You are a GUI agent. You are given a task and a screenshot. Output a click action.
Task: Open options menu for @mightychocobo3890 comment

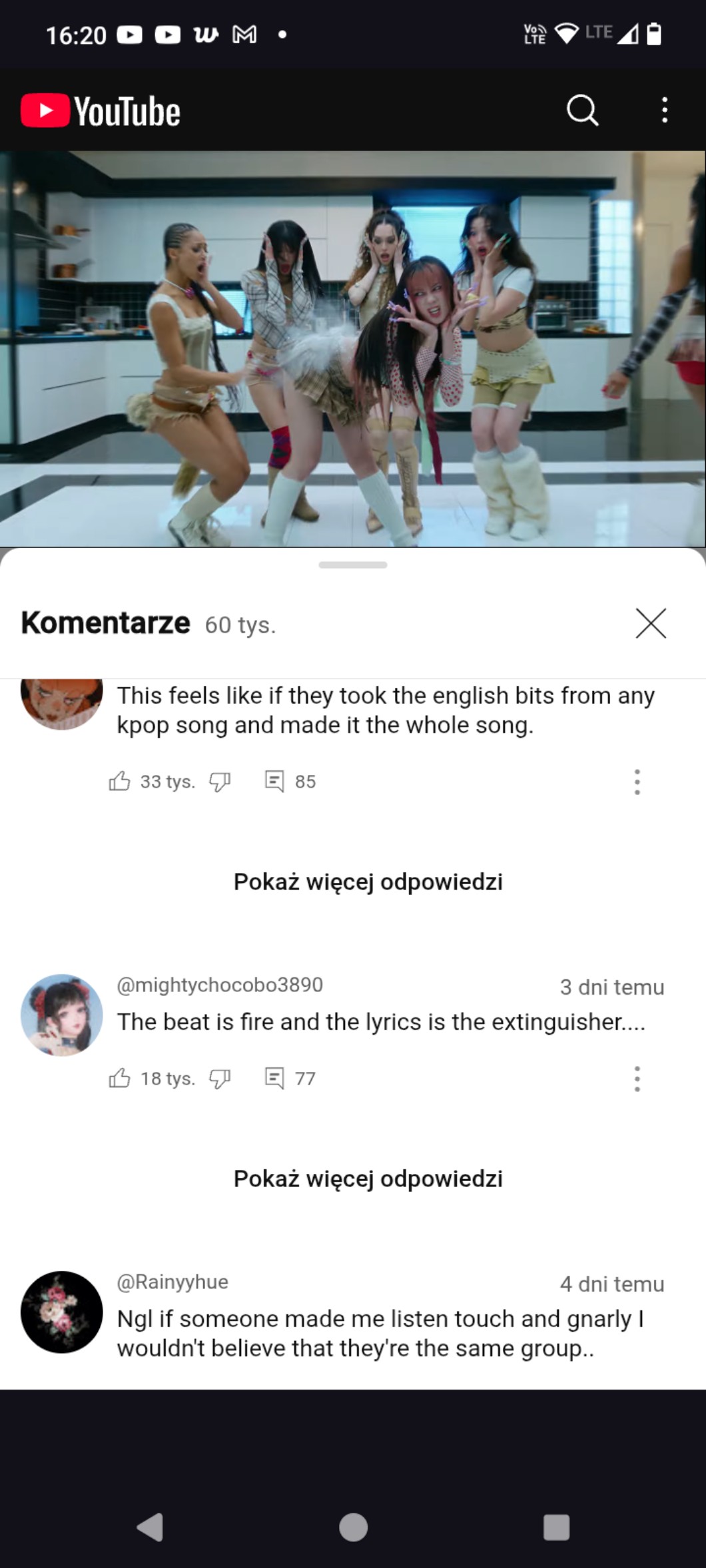(x=637, y=1079)
